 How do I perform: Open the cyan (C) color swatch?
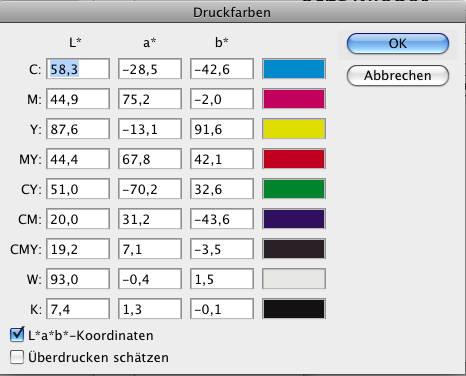coord(294,69)
